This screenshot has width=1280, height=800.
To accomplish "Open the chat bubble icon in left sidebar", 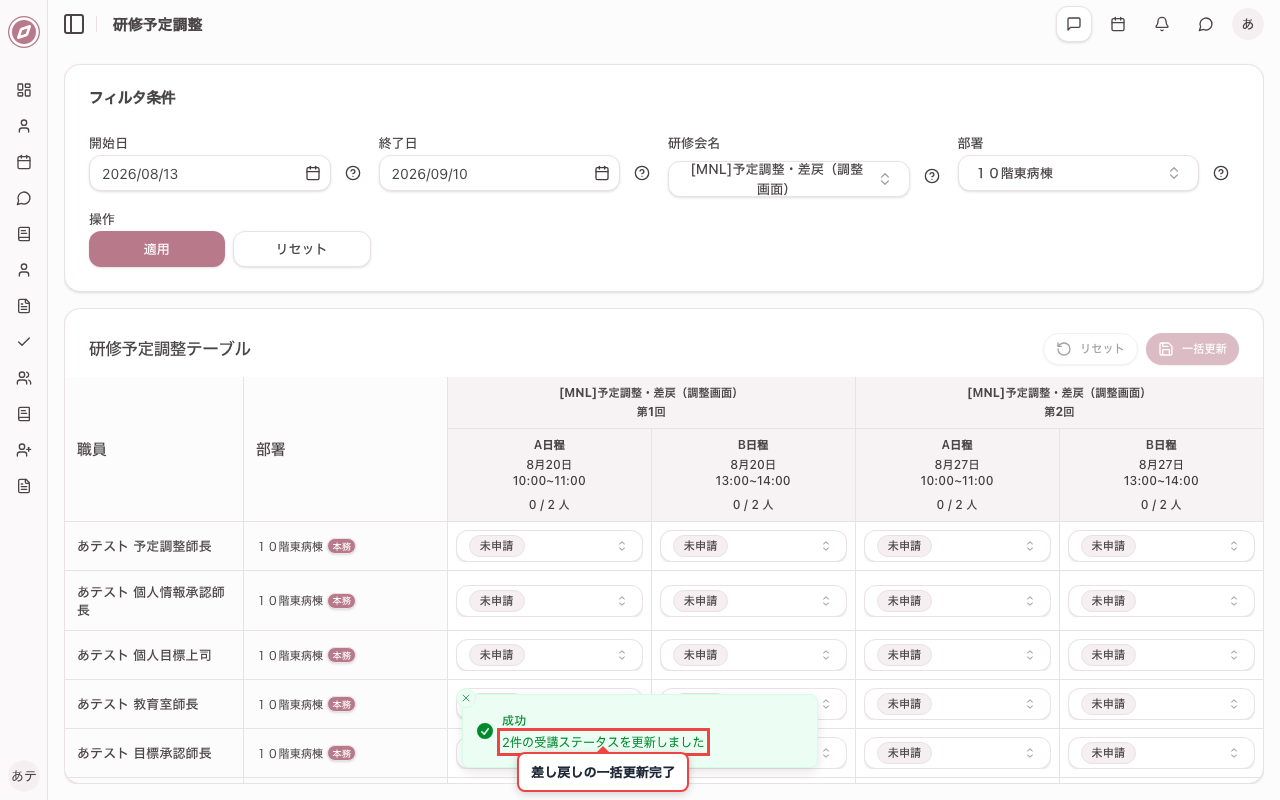I will tap(24, 198).
